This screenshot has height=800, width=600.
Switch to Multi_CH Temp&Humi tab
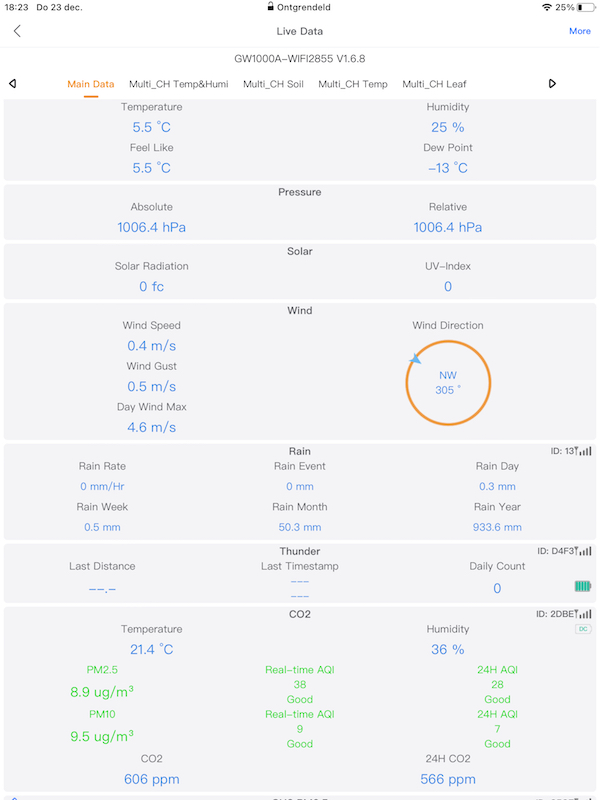[x=179, y=84]
